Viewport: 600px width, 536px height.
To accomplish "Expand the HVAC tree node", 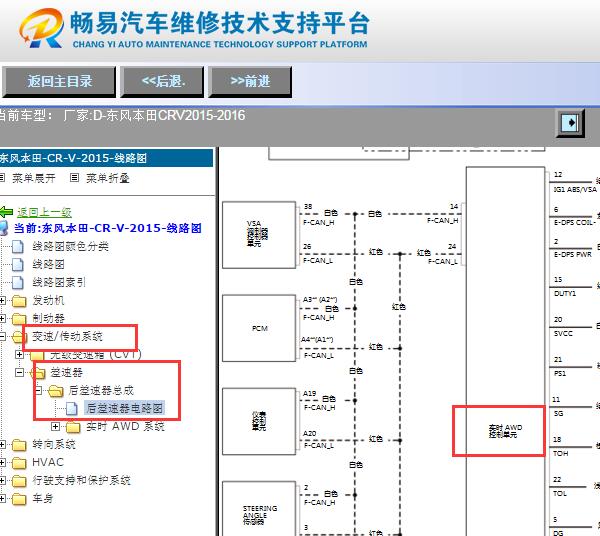I will click(x=2, y=462).
